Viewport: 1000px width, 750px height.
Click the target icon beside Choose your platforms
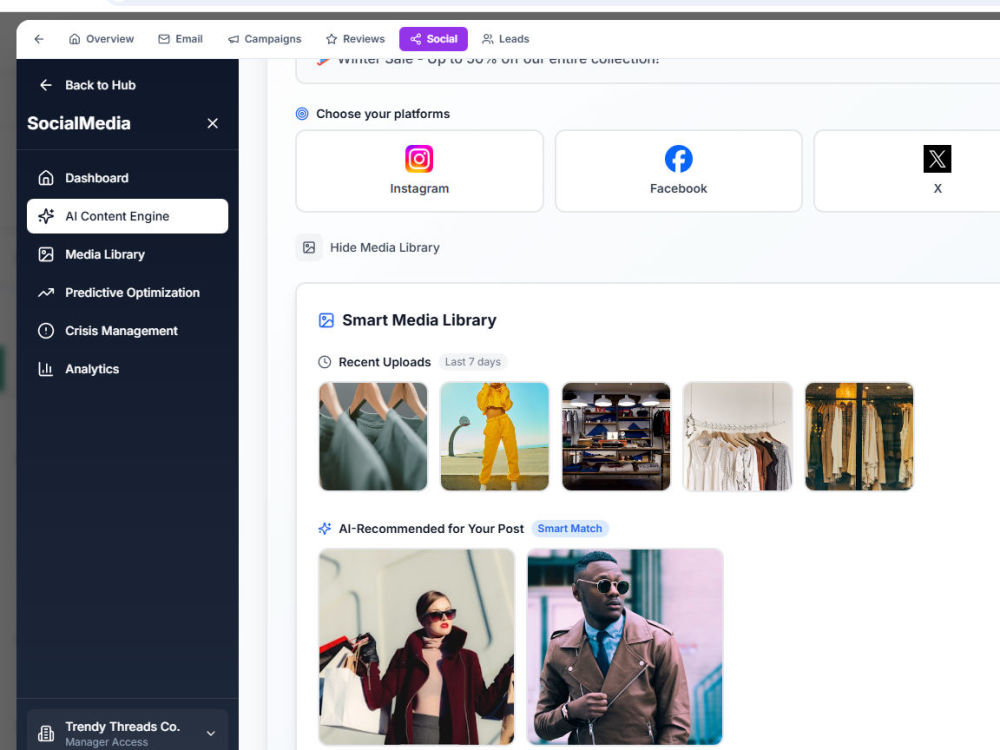click(x=302, y=114)
